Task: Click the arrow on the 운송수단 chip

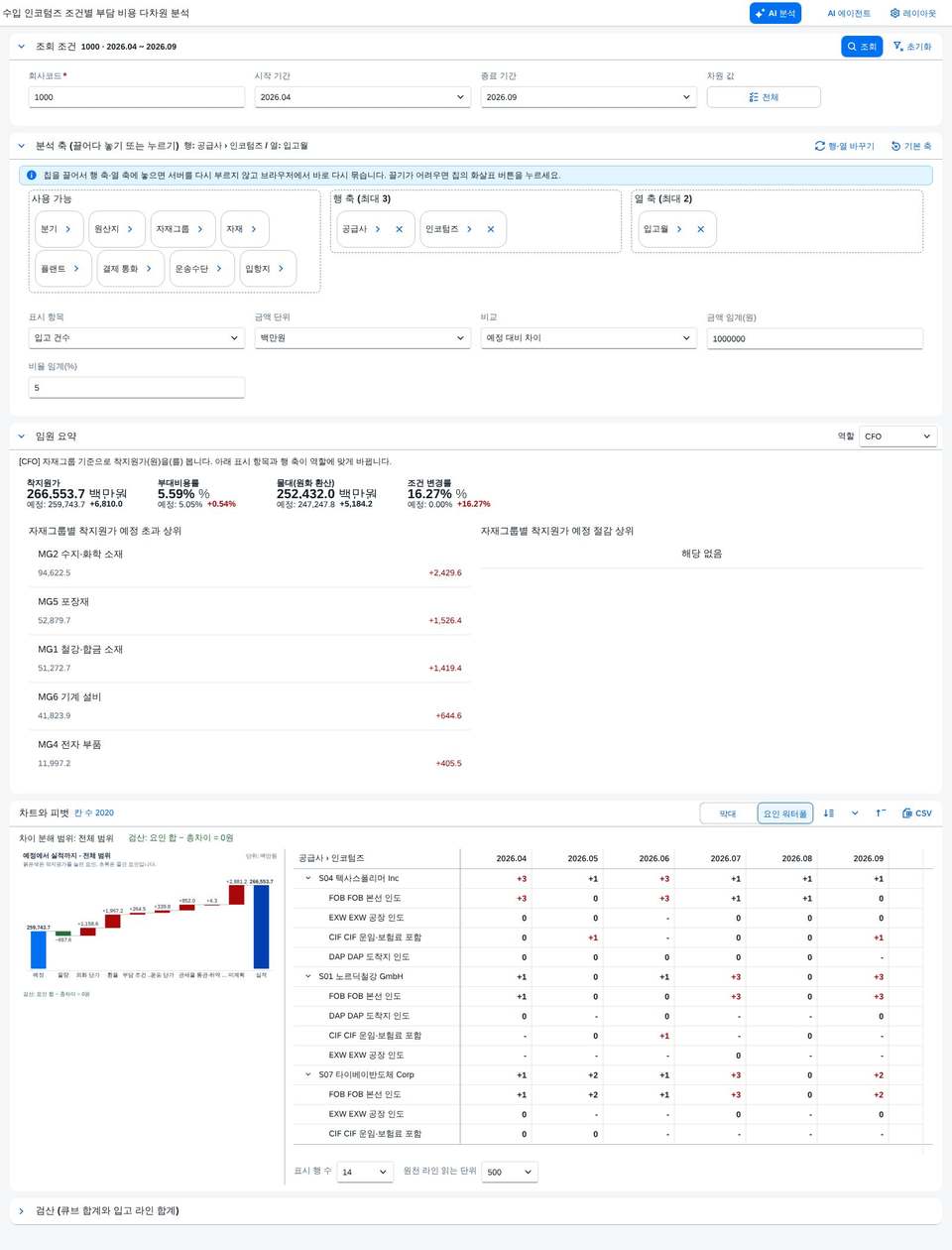Action: pyautogui.click(x=219, y=269)
